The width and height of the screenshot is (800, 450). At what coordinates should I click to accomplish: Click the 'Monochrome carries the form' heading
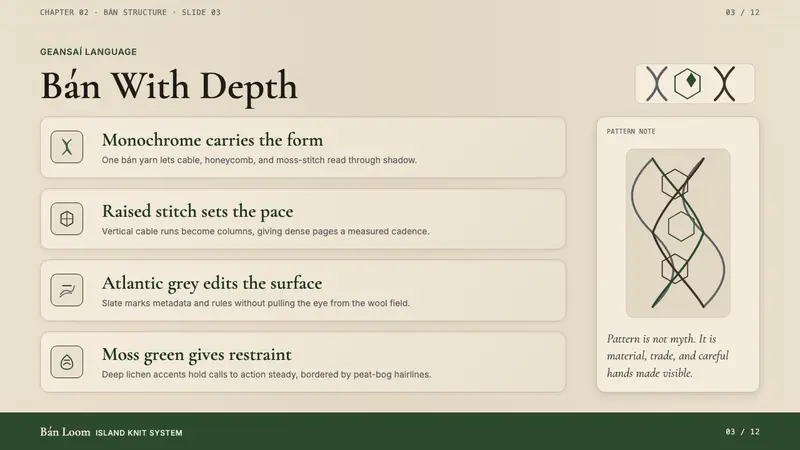coord(212,140)
